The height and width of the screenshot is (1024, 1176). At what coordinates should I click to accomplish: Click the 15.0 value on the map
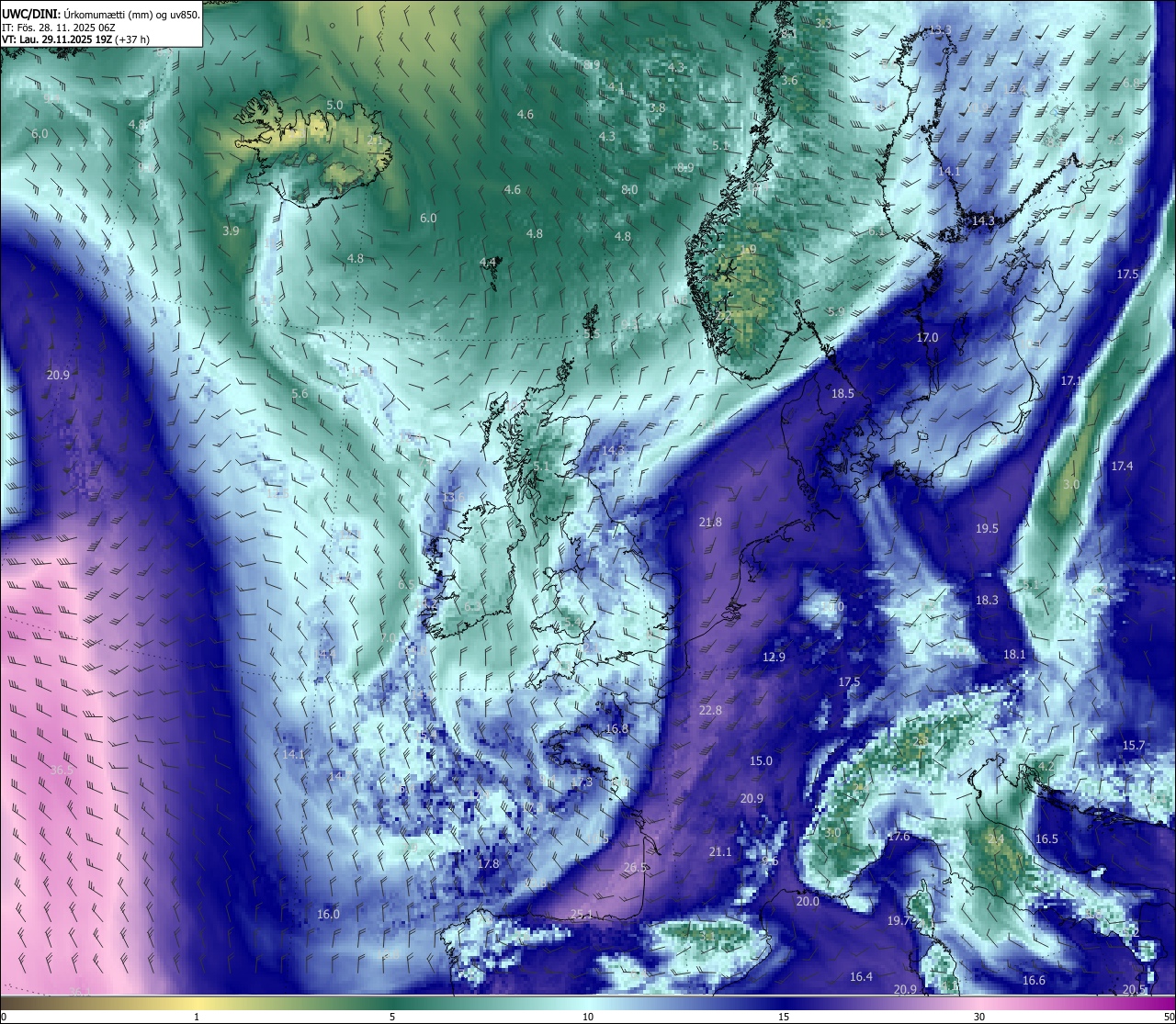[761, 761]
